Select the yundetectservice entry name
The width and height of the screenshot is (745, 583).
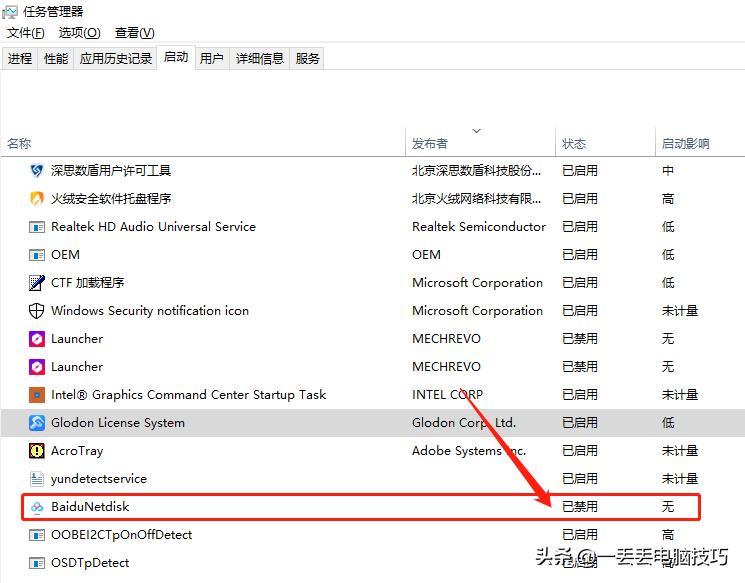click(x=99, y=479)
